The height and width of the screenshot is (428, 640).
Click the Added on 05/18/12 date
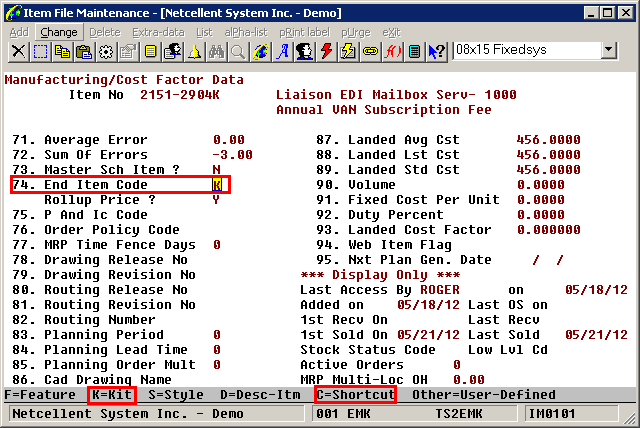(428, 305)
